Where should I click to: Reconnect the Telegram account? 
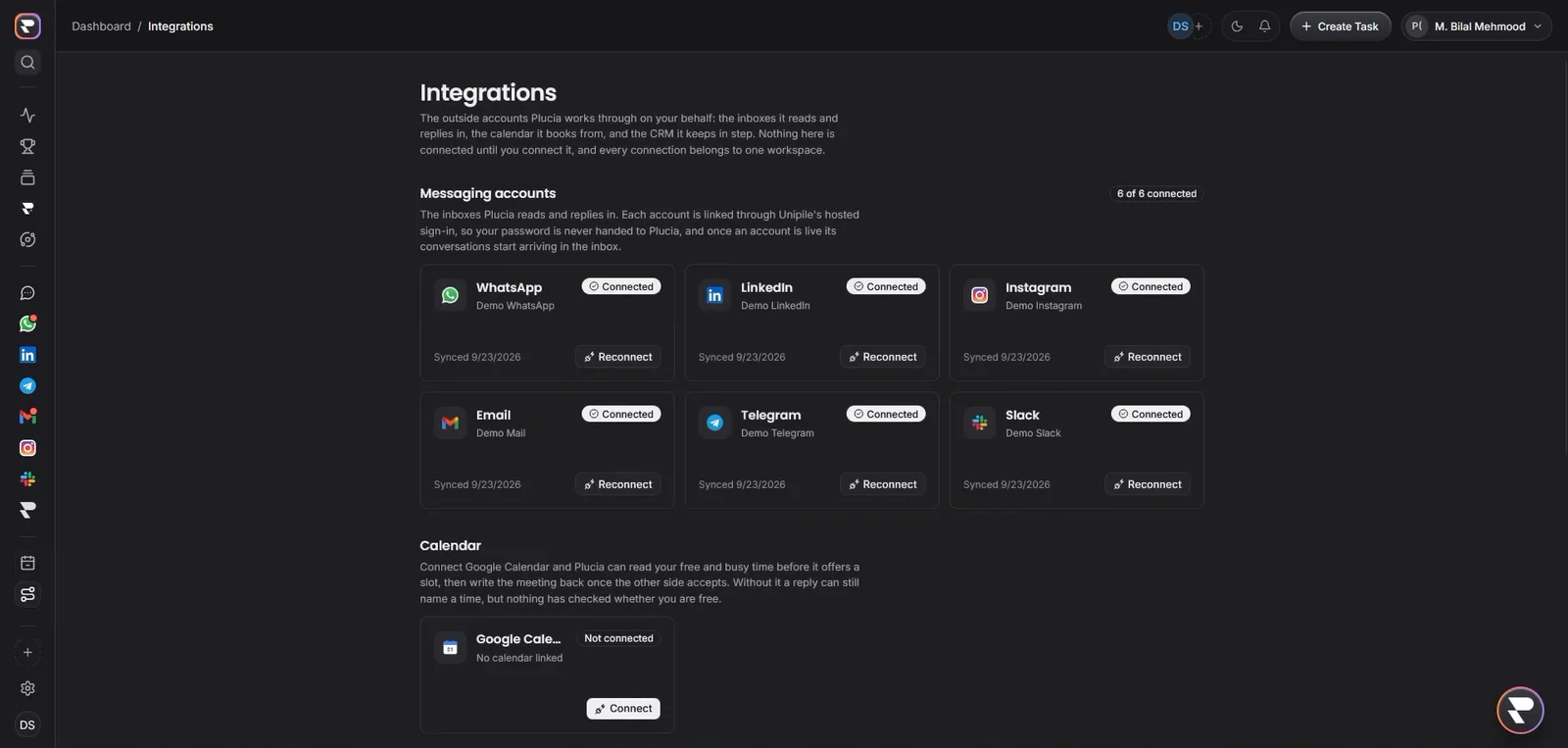tap(882, 484)
